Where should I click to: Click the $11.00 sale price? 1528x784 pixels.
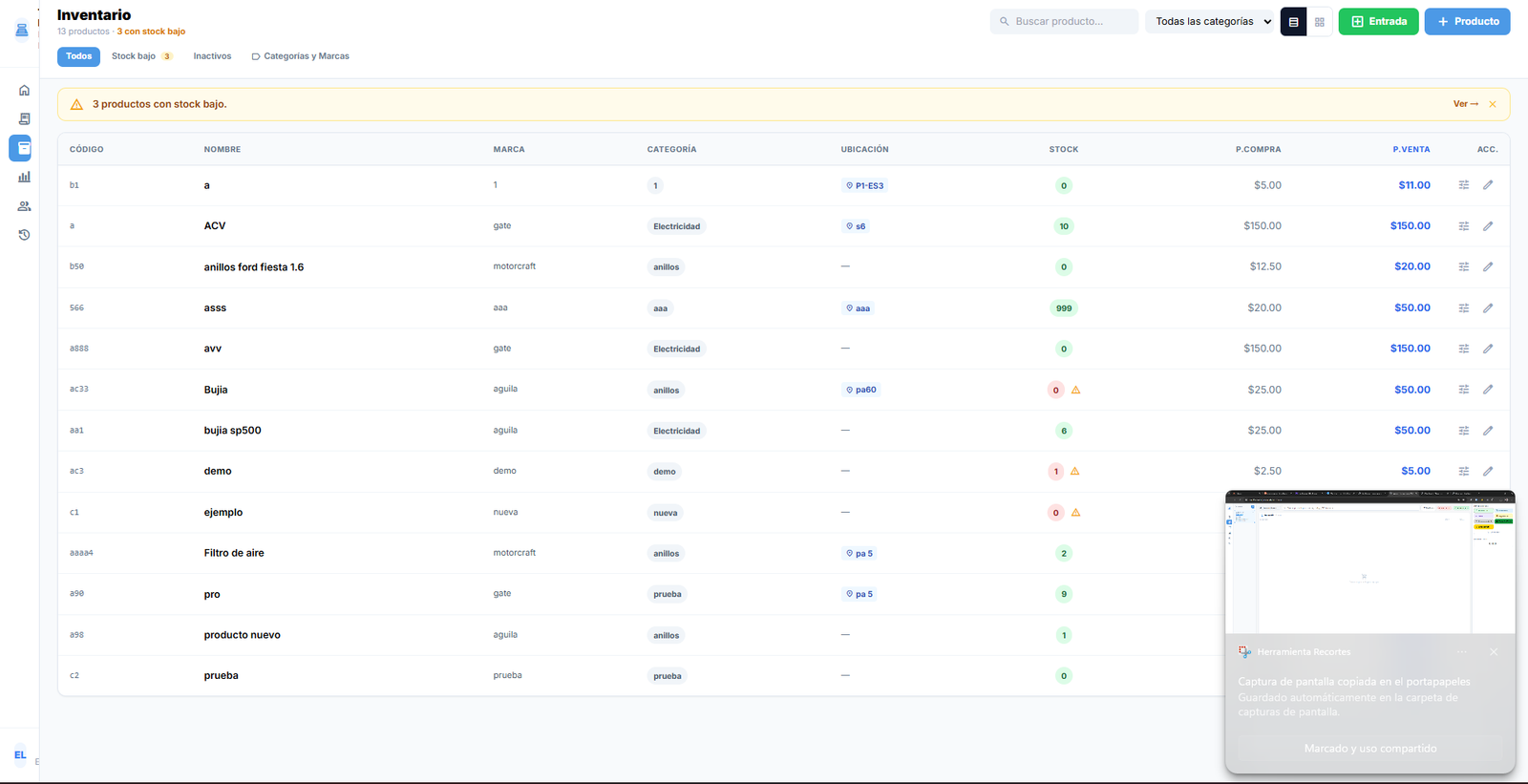click(x=1414, y=185)
